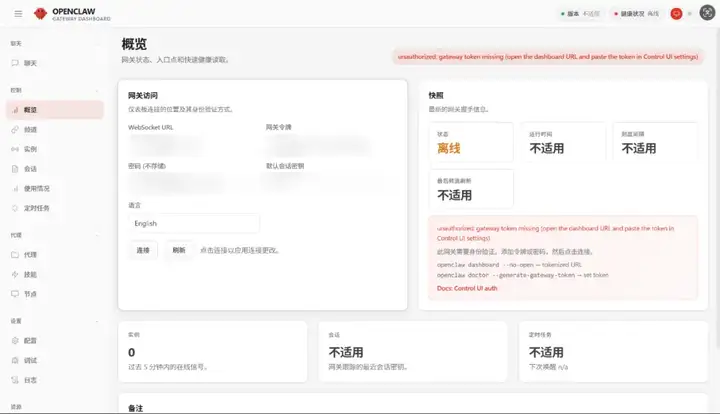Viewport: 720px width, 414px height.
Task: Click the dark round icon at top right
Action: [x=707, y=13]
